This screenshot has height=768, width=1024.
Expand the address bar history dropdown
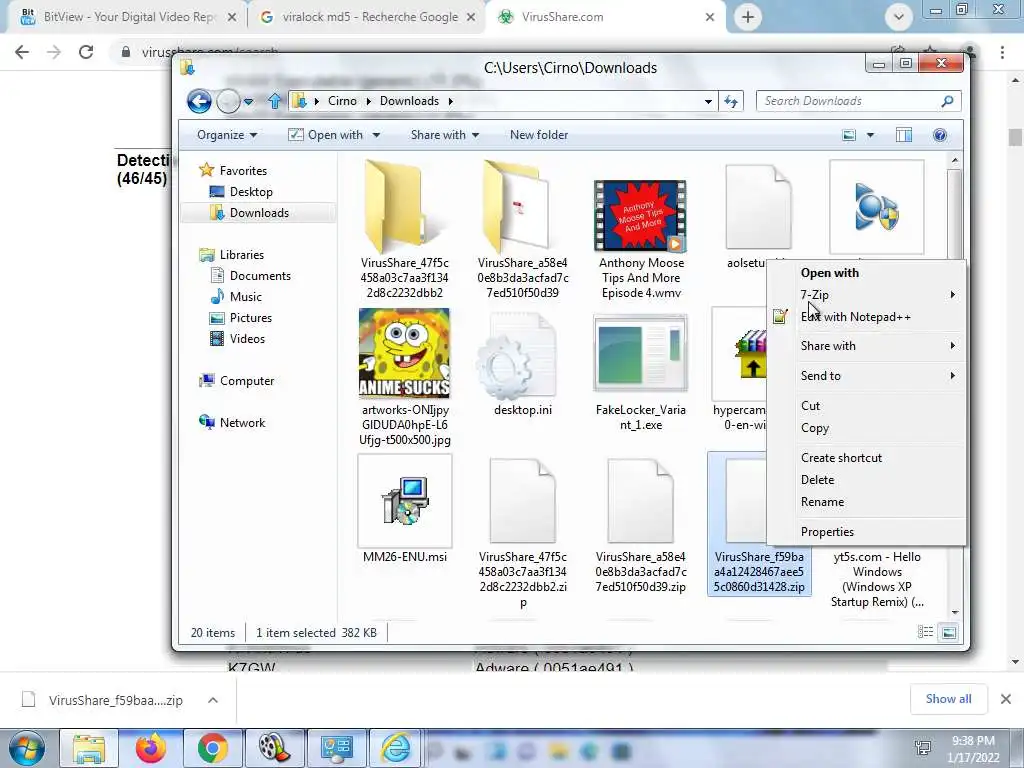(x=708, y=102)
